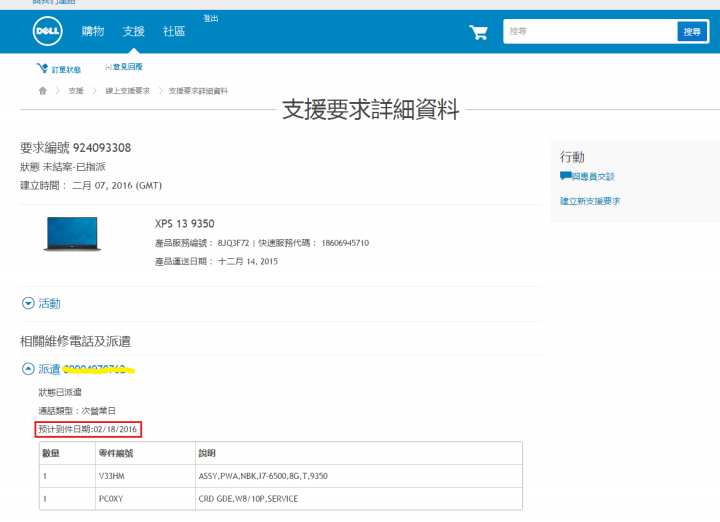Screen dimensions: 720x522
Task: Click service tag 8JQ3F72
Action: point(233,243)
